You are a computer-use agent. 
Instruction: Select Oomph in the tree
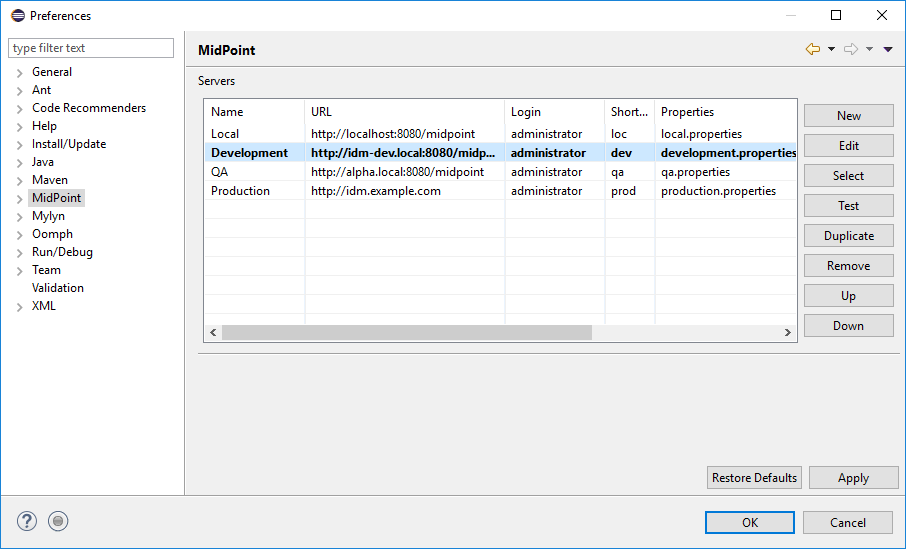(53, 233)
